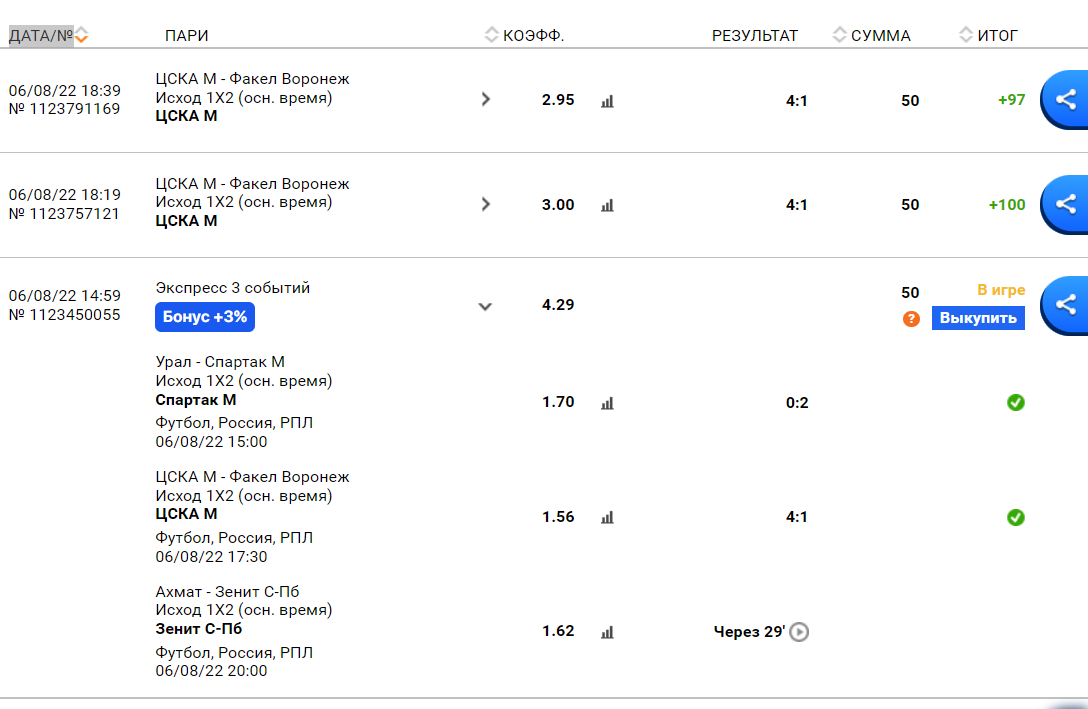Click the Урал - Спартак М match name
1088x709 pixels.
(x=220, y=362)
